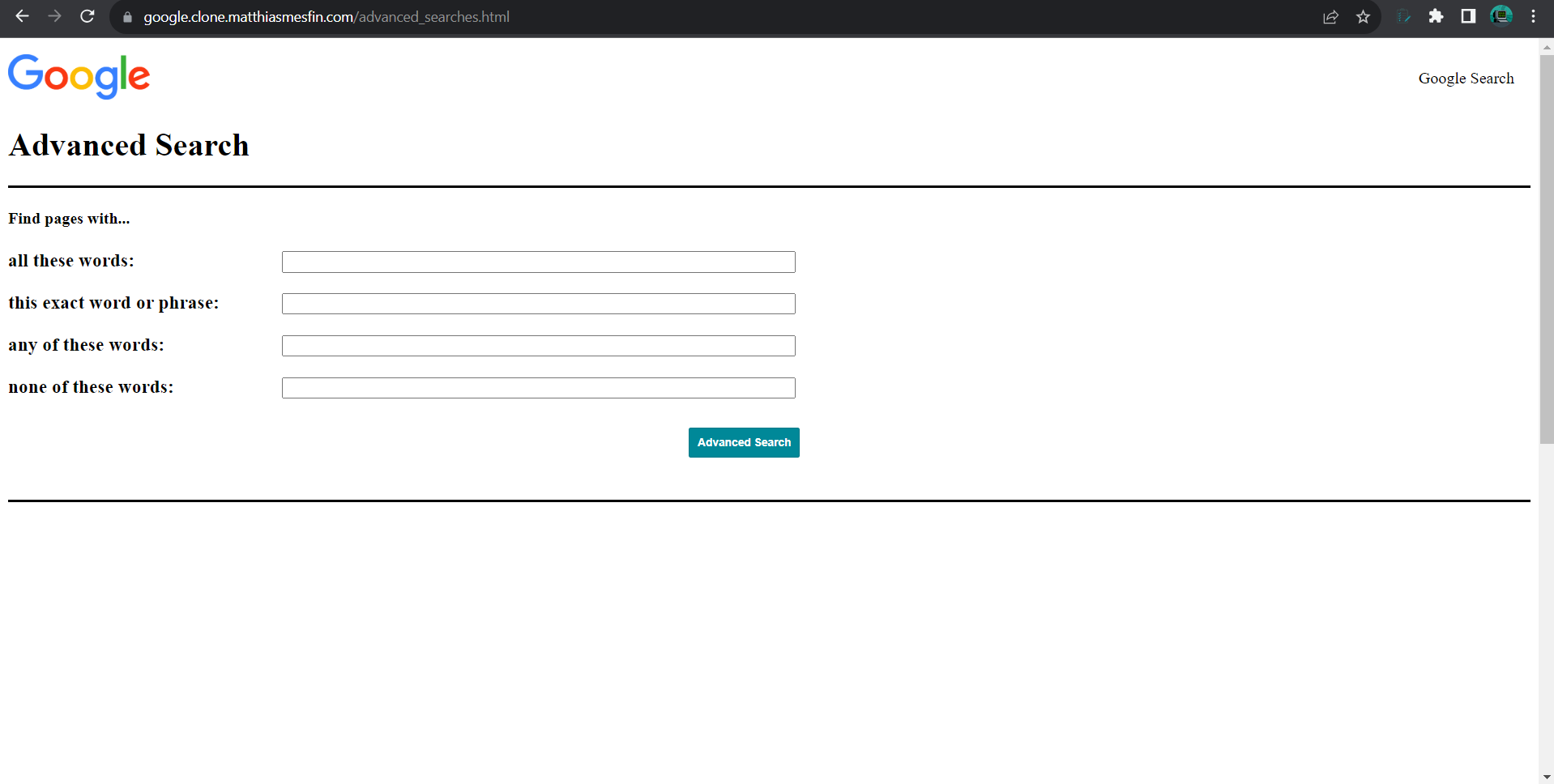
Task: Click the Advanced Search submit button
Action: (744, 442)
